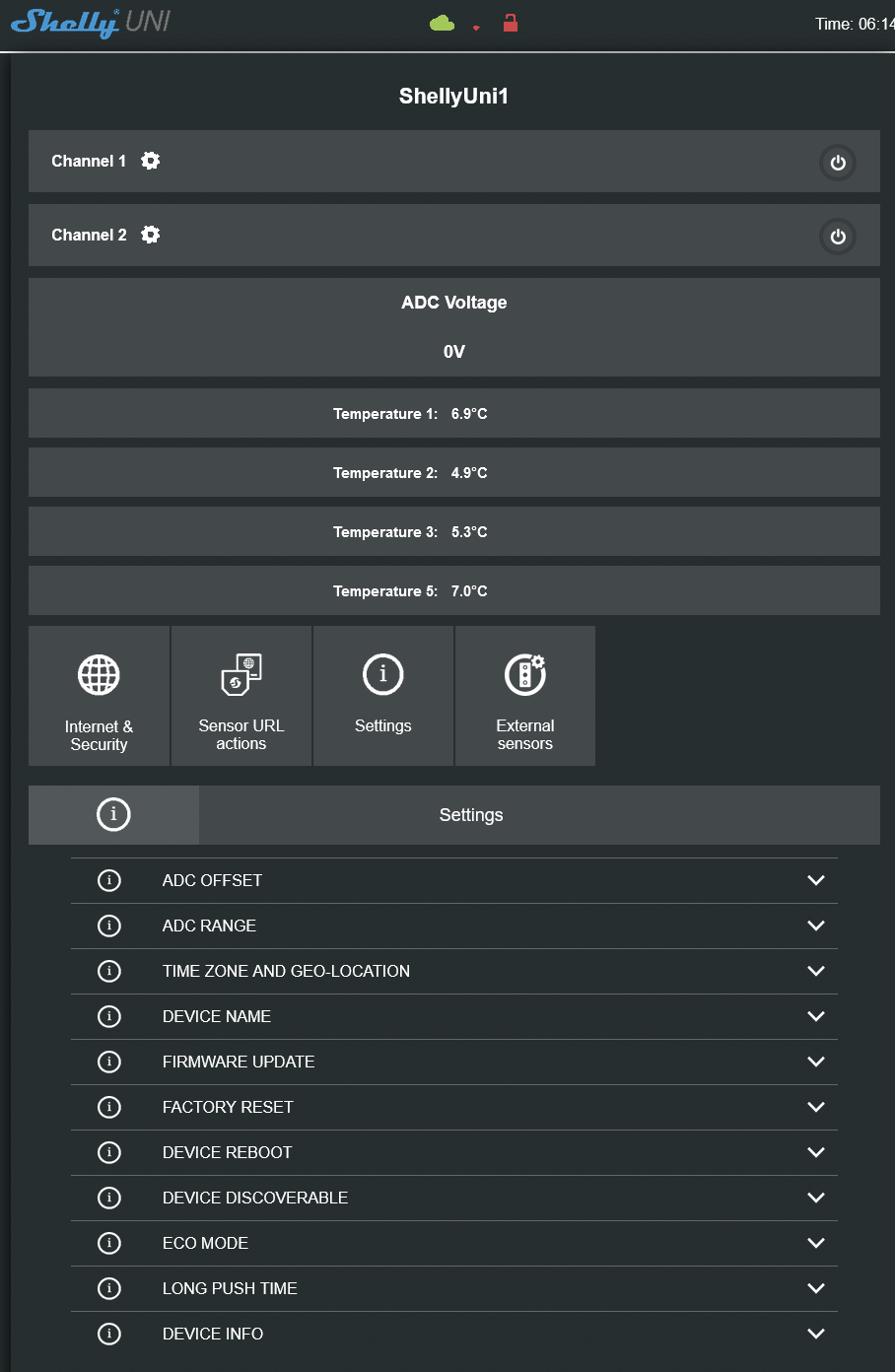The image size is (895, 1372).
Task: Open TIME ZONE AND GEO-LOCATION setting
Action: 286,971
